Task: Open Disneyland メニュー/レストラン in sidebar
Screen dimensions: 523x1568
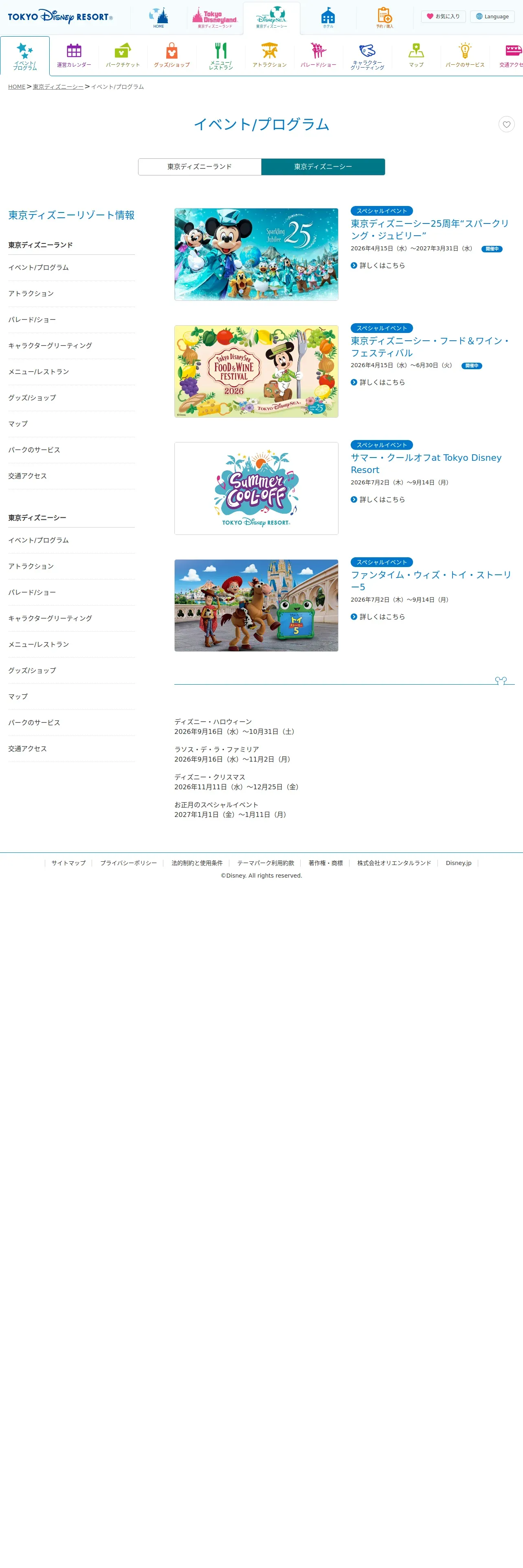Action: [x=72, y=372]
